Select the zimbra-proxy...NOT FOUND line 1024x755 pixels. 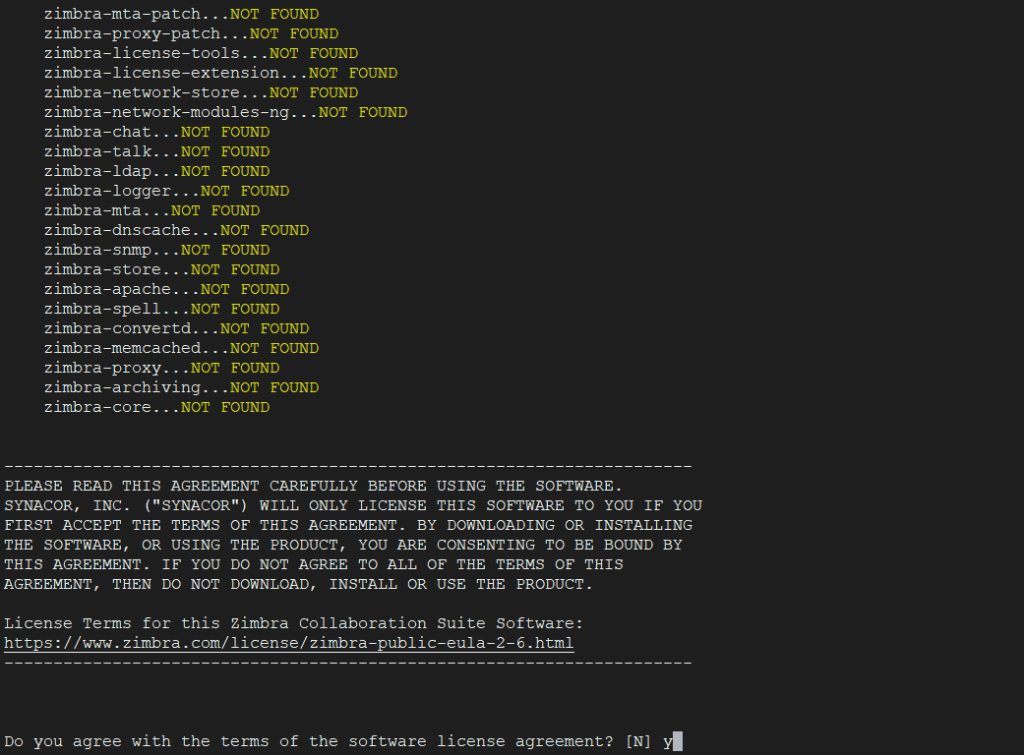point(162,368)
